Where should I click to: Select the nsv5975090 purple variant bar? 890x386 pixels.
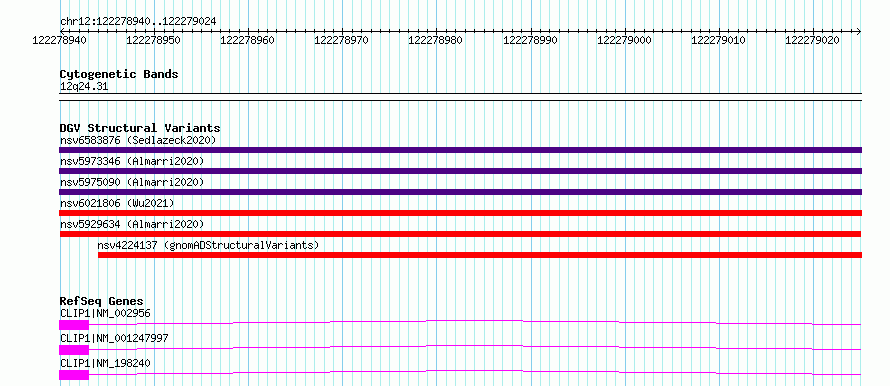[x=460, y=192]
